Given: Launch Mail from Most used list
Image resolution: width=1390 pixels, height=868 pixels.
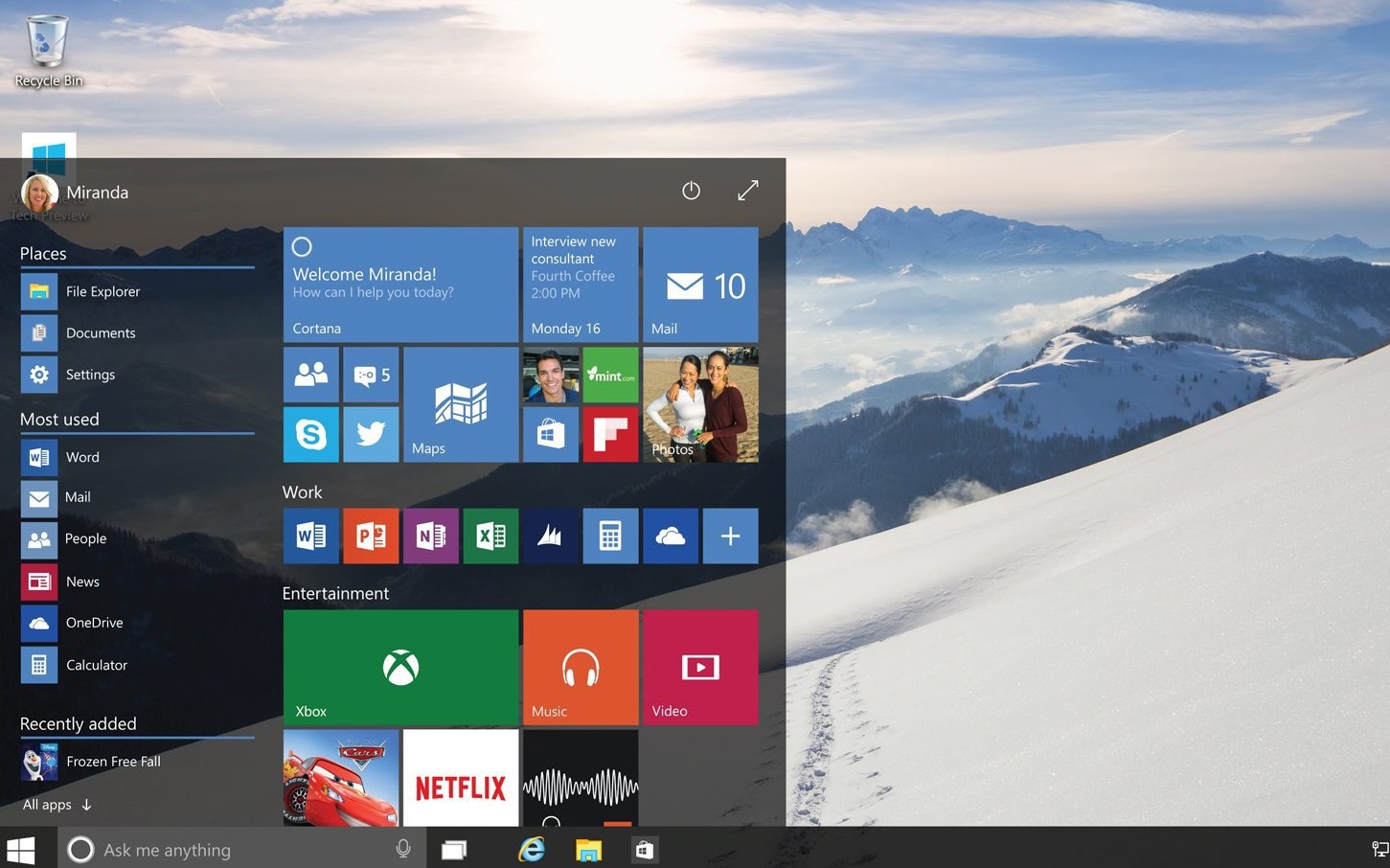Looking at the screenshot, I should coord(137,498).
